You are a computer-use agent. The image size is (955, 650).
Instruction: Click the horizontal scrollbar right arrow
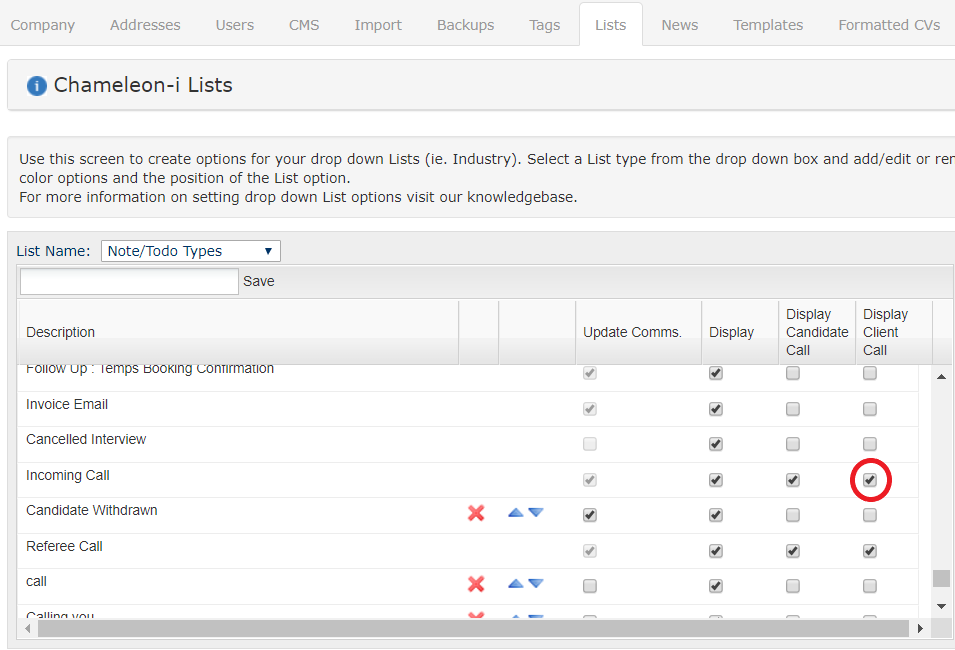click(x=920, y=628)
